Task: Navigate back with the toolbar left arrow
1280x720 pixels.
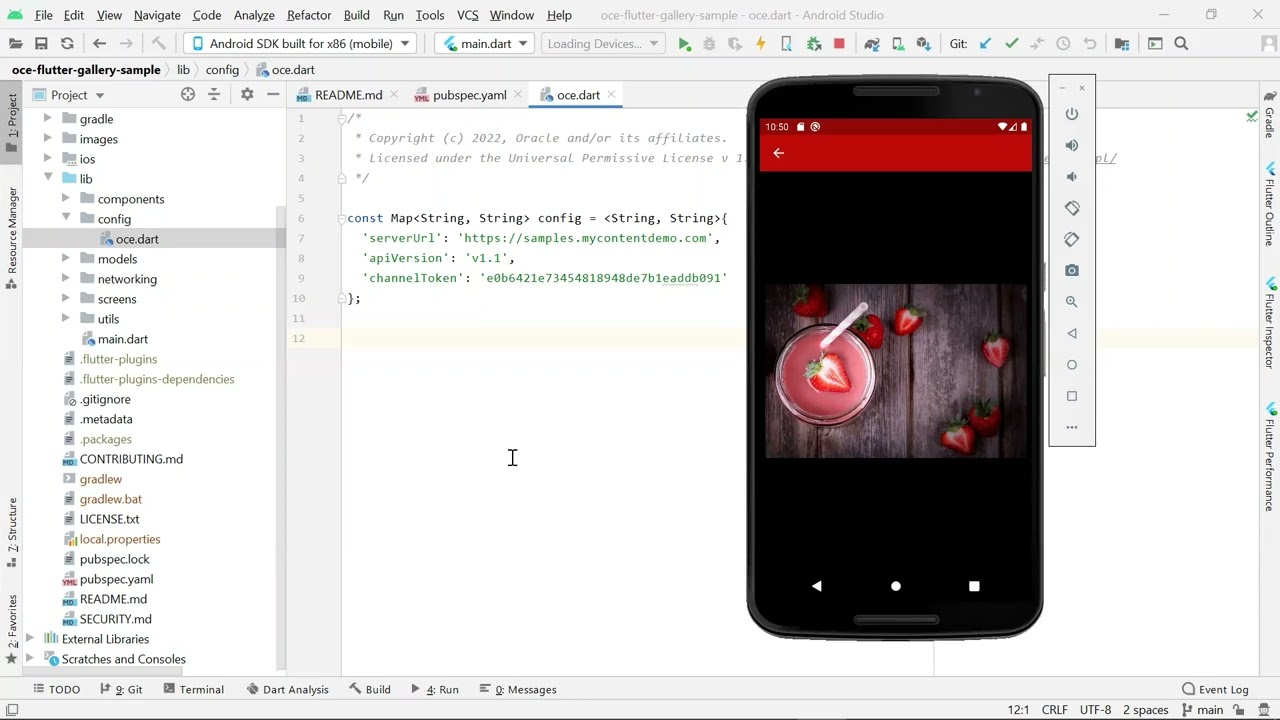Action: [x=99, y=44]
